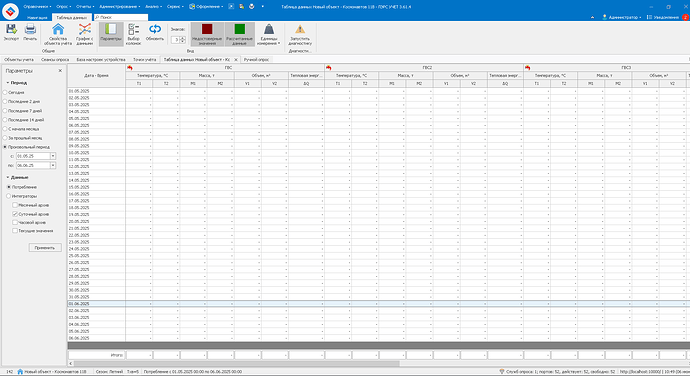Uncheck the Суточный архив checkbox

coord(15,214)
